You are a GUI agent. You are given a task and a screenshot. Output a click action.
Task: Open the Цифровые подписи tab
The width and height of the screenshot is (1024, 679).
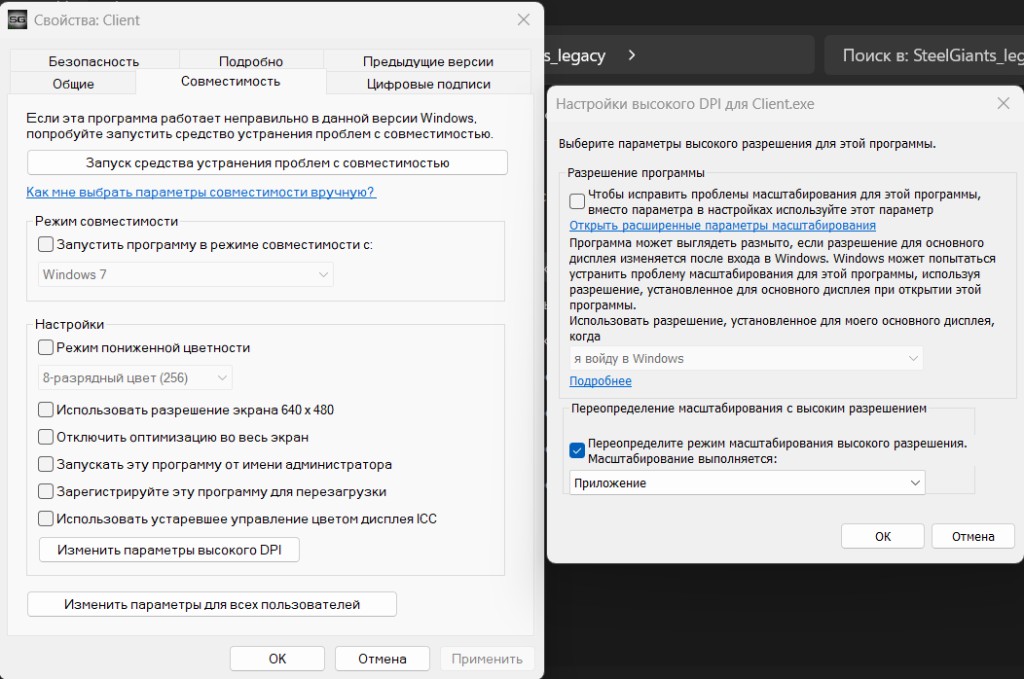[427, 83]
